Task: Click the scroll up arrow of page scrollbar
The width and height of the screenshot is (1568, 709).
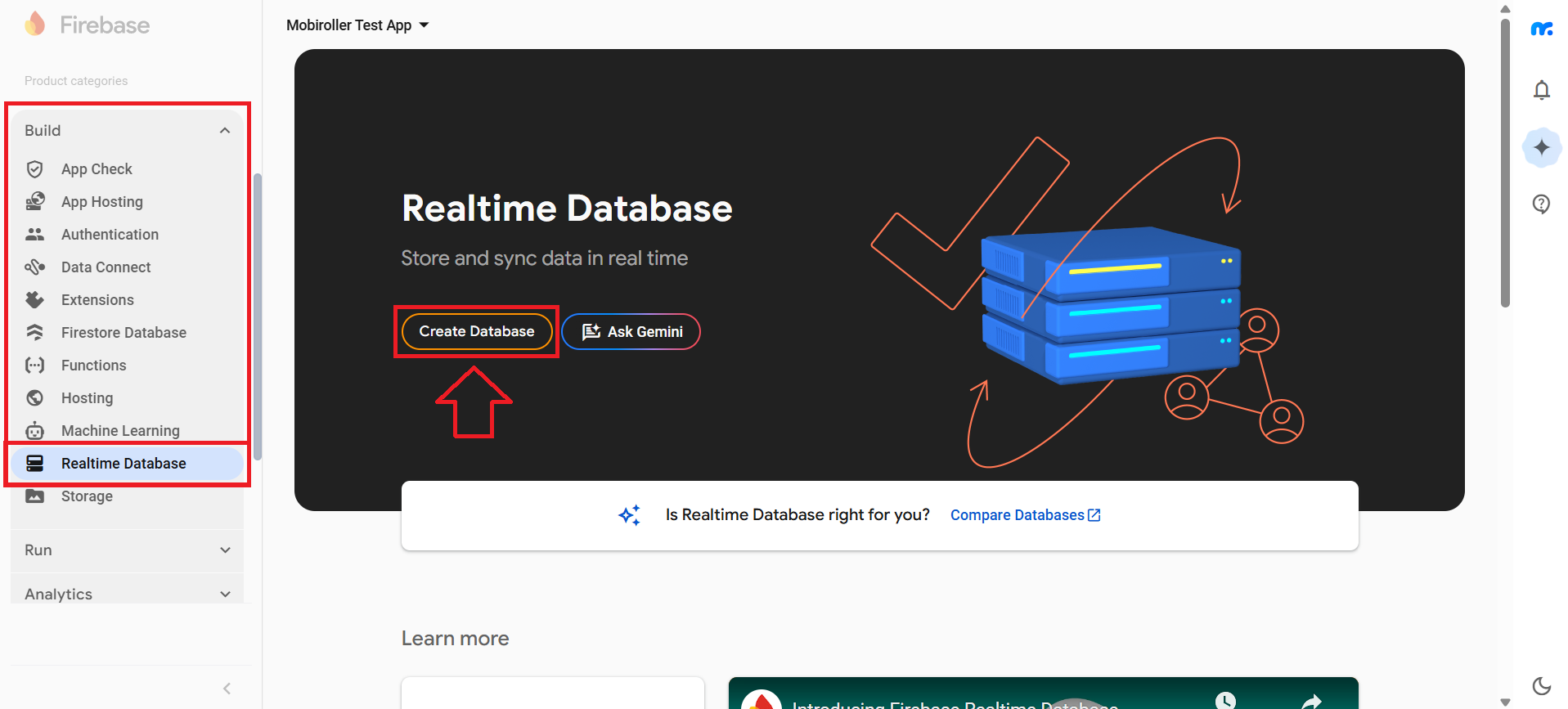Action: click(x=1505, y=9)
